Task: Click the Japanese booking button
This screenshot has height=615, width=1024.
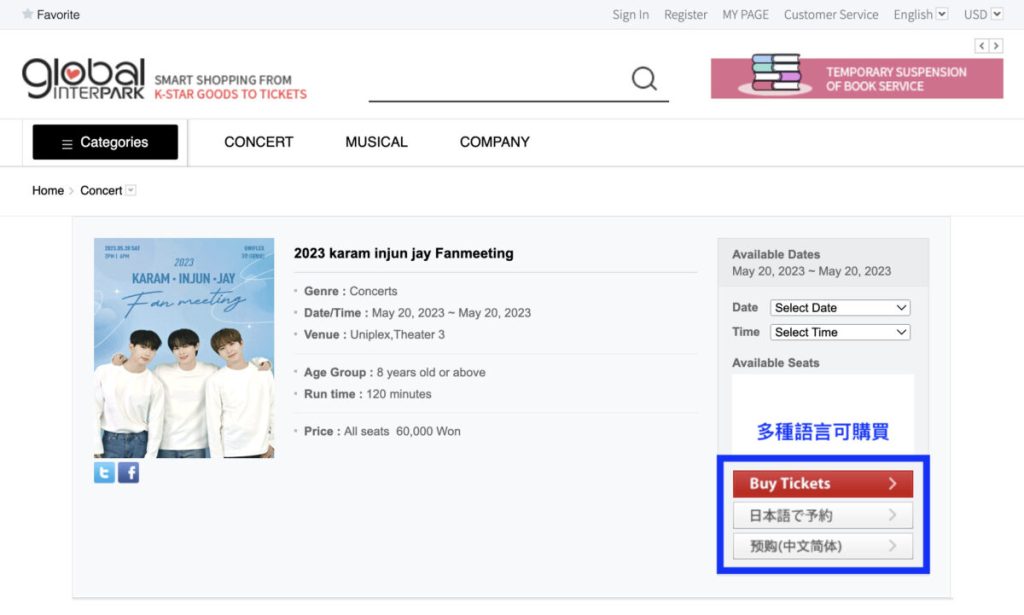Action: pos(823,516)
